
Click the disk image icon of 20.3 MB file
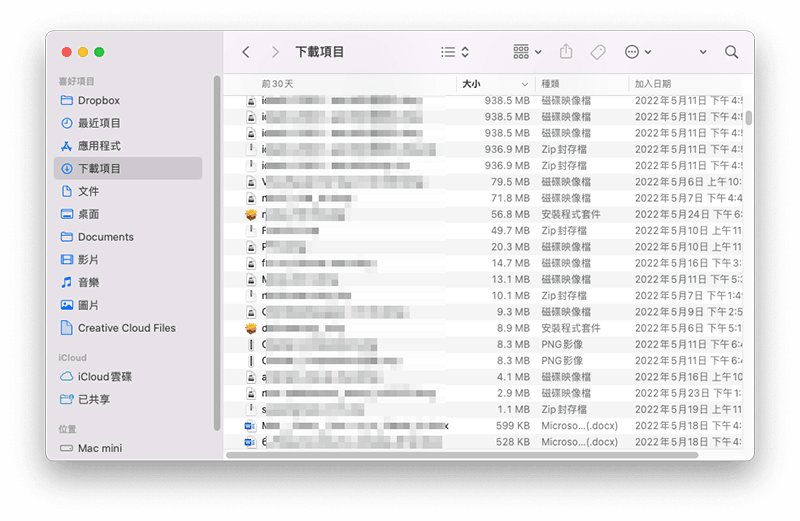[251, 247]
